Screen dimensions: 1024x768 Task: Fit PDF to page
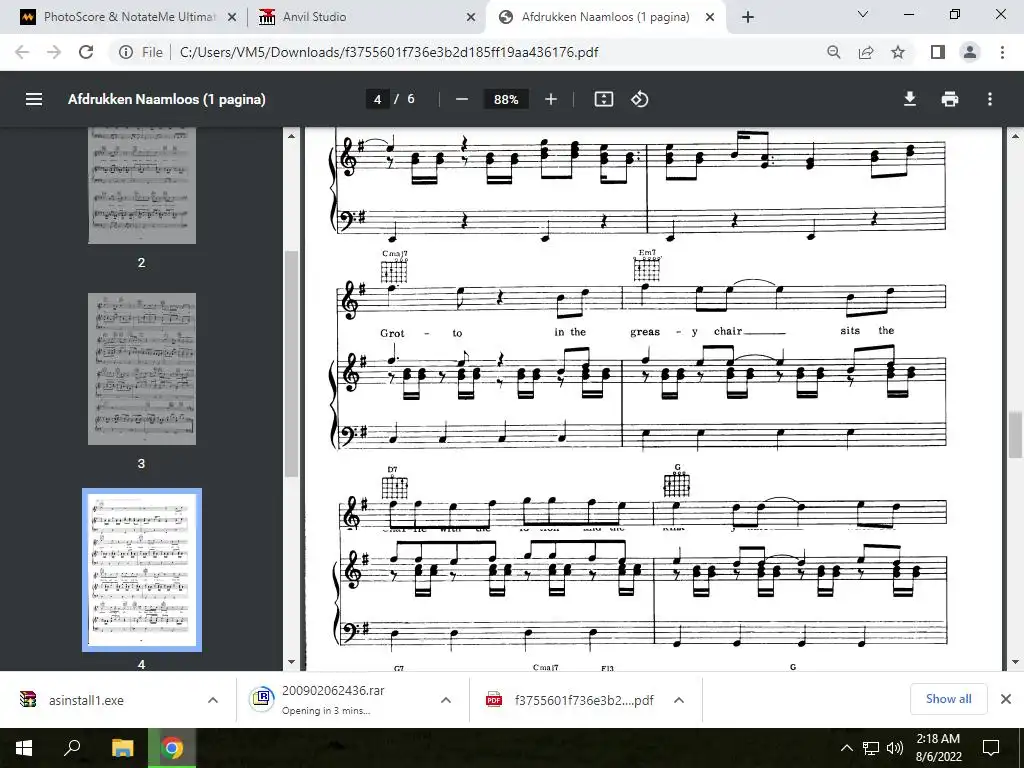click(603, 99)
